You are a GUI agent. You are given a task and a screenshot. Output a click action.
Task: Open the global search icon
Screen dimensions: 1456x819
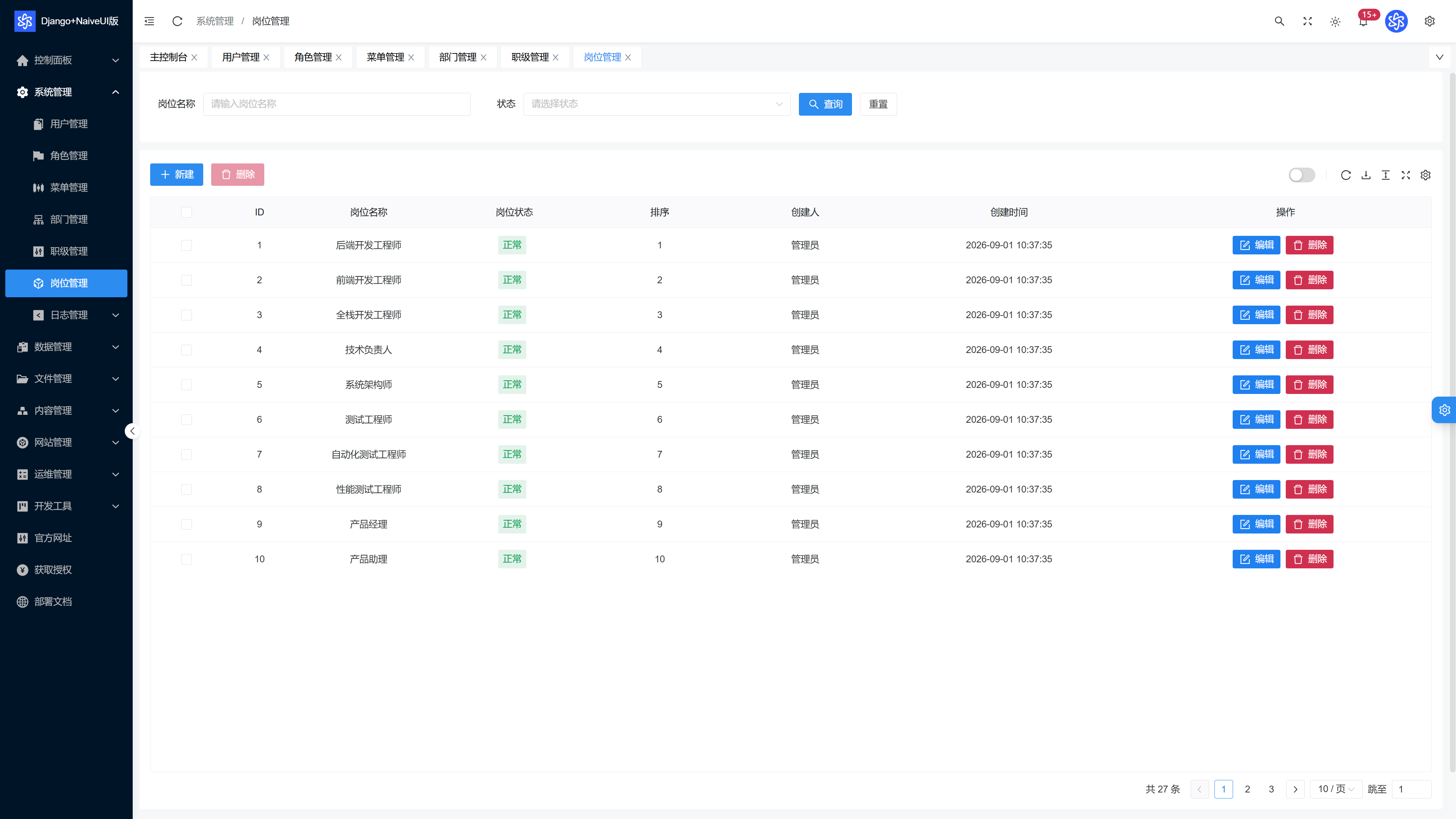coord(1280,21)
